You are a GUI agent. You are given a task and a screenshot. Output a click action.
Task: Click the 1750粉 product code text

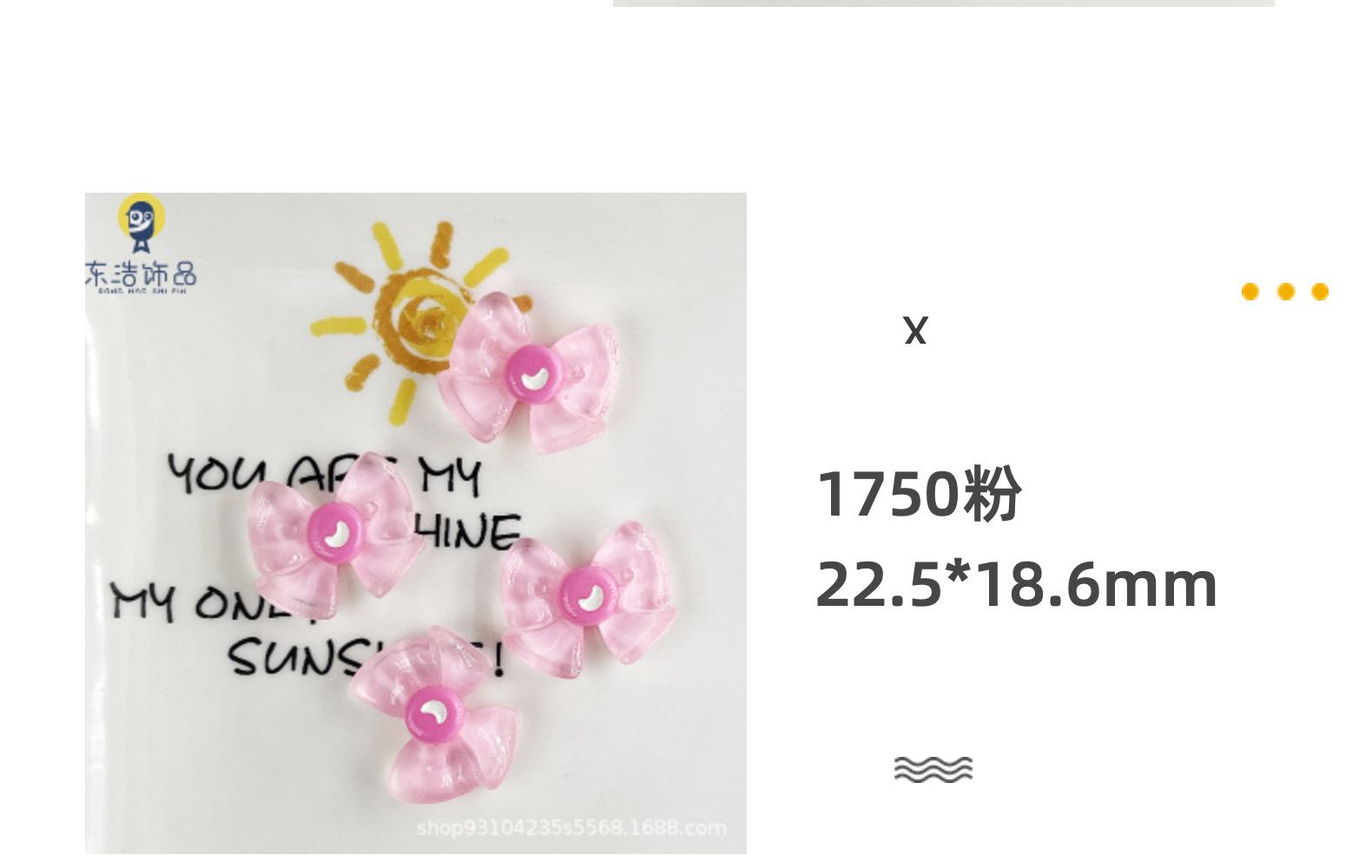[x=919, y=494]
